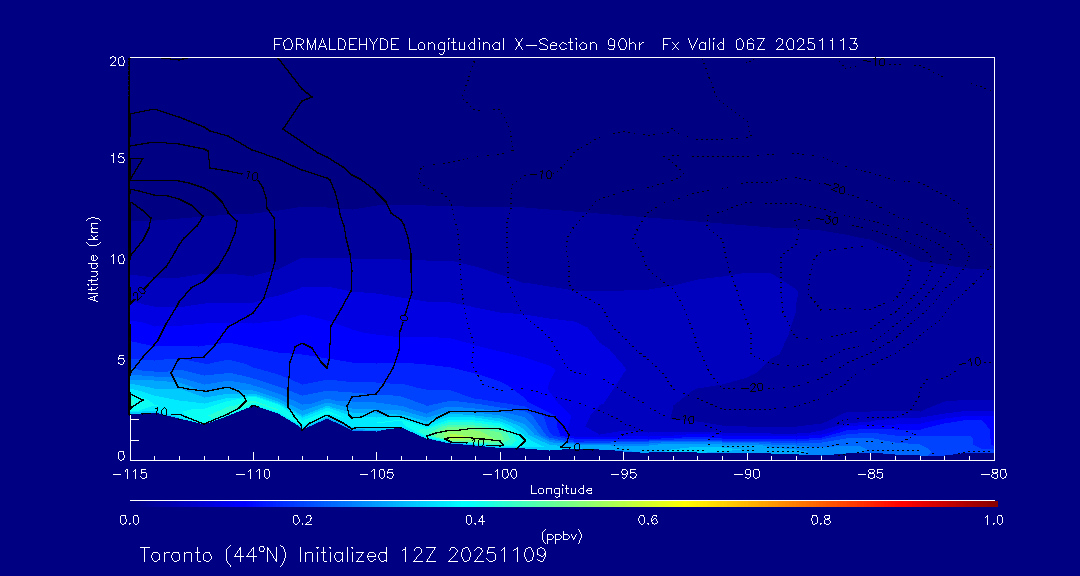Select the Longitude axis label
This screenshot has height=576, width=1080.
561,490
